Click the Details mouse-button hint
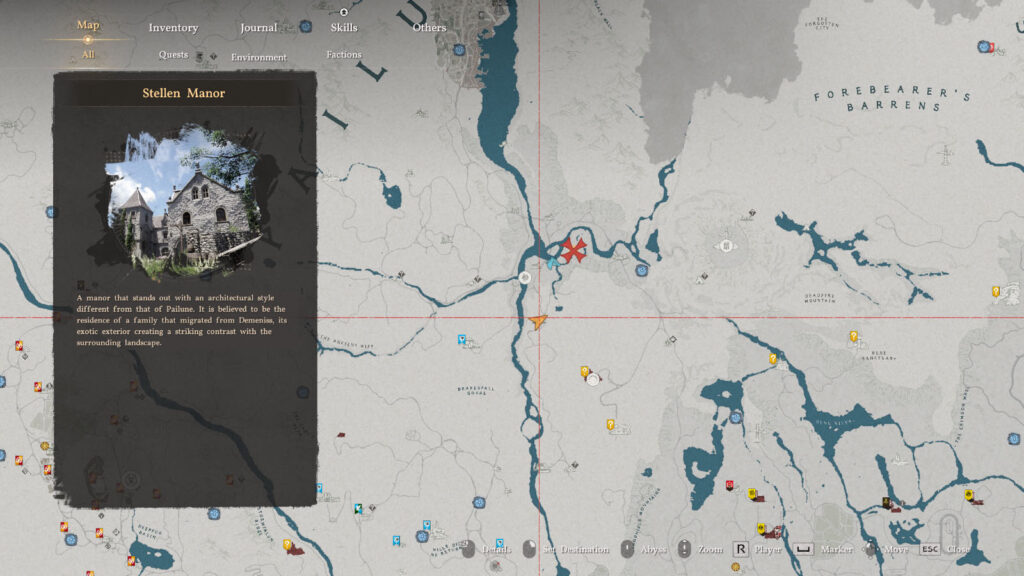Viewport: 1024px width, 576px height. click(x=487, y=549)
